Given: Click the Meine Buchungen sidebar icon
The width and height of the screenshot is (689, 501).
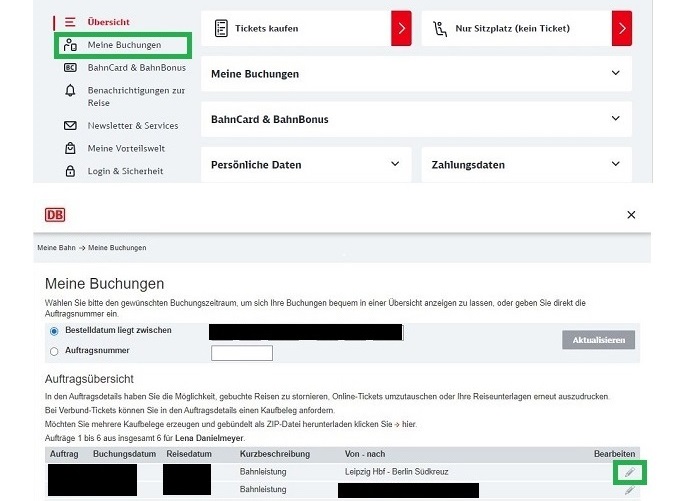Looking at the screenshot, I should [x=70, y=45].
